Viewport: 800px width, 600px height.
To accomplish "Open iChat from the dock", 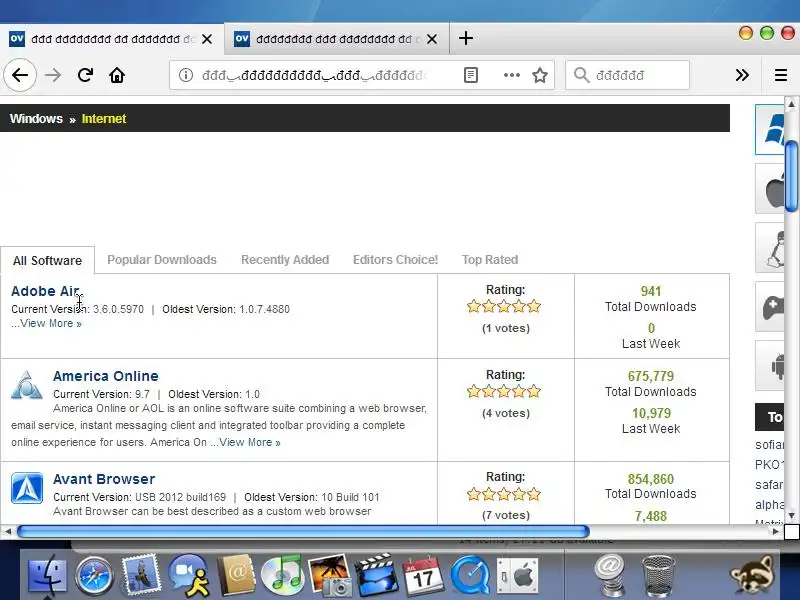I will [x=189, y=576].
